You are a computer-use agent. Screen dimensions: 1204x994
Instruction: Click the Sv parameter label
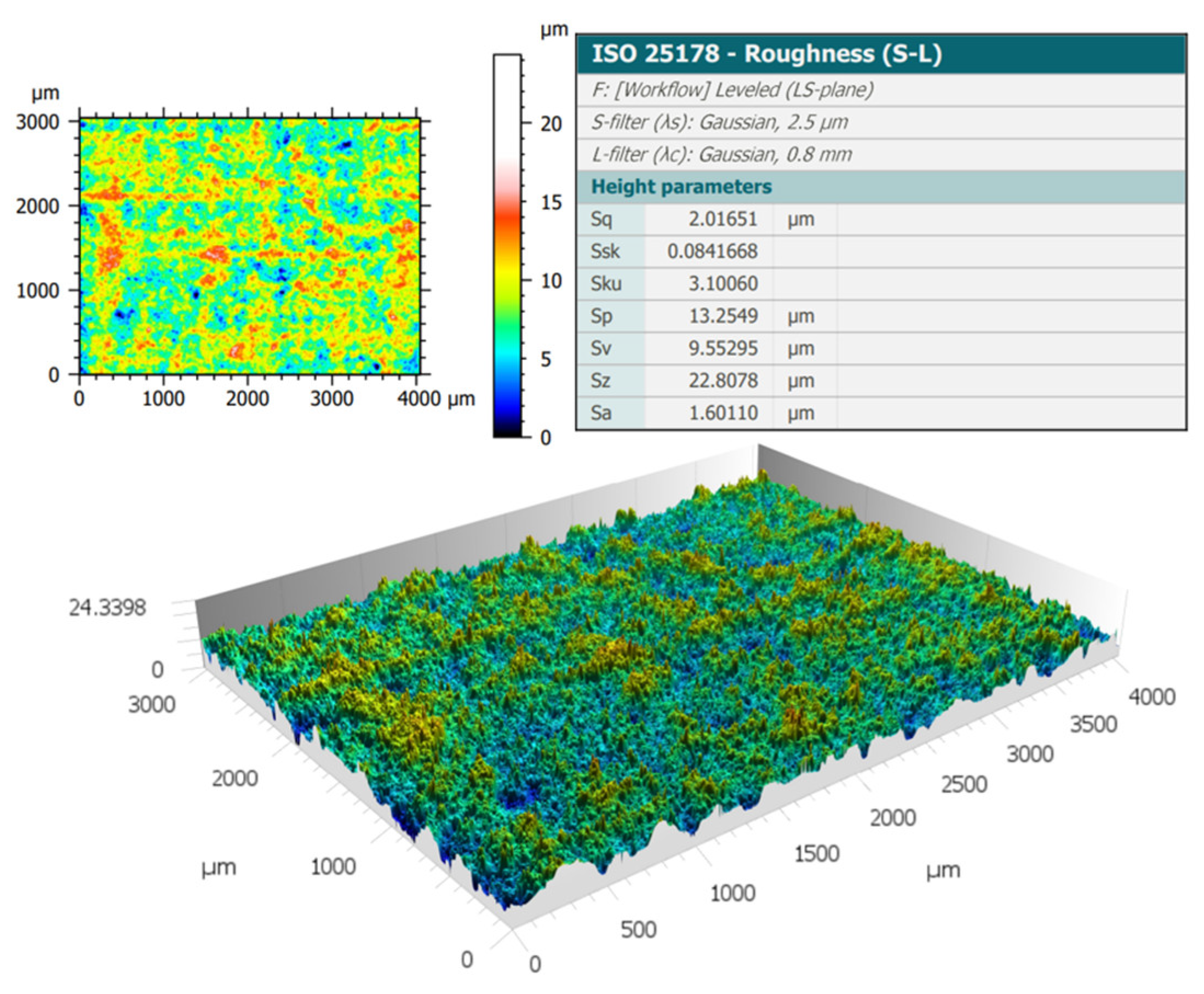click(601, 348)
